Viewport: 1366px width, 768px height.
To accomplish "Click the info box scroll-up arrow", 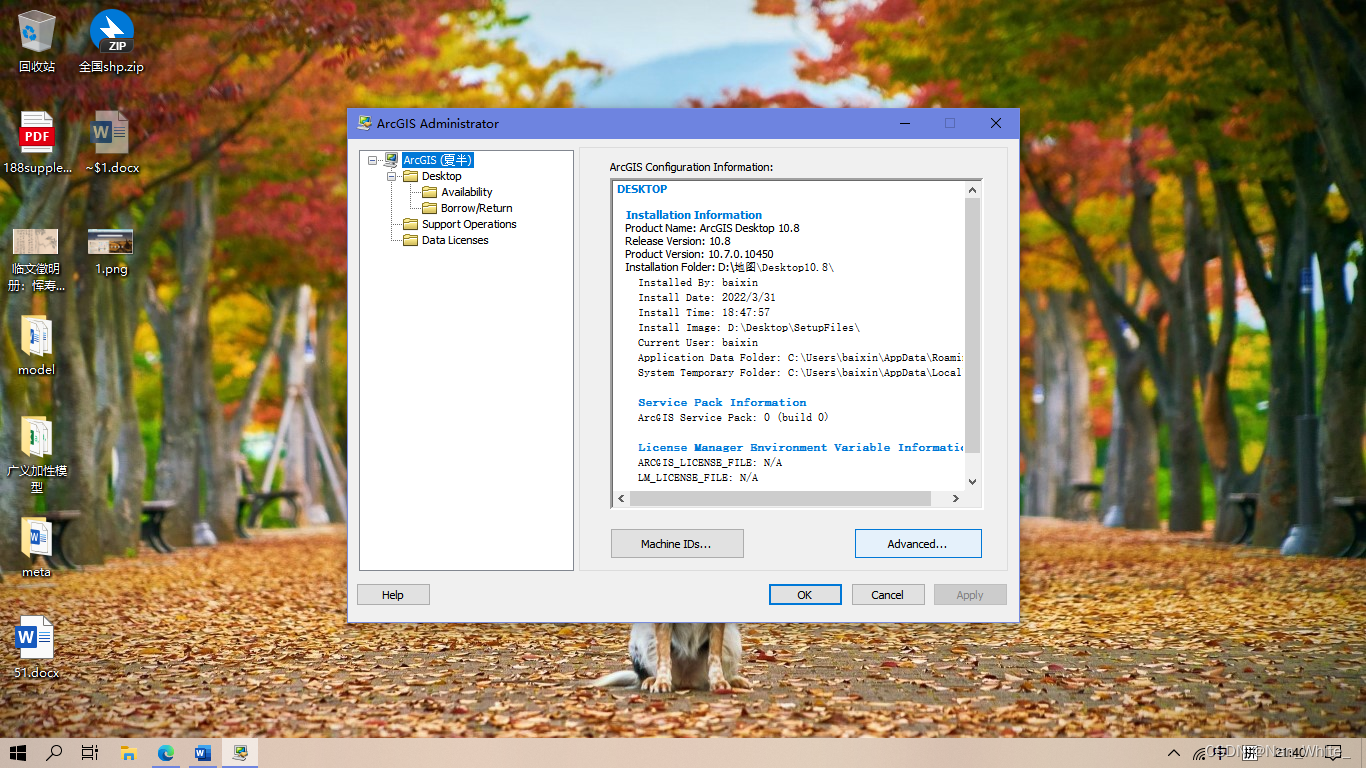I will [x=972, y=190].
